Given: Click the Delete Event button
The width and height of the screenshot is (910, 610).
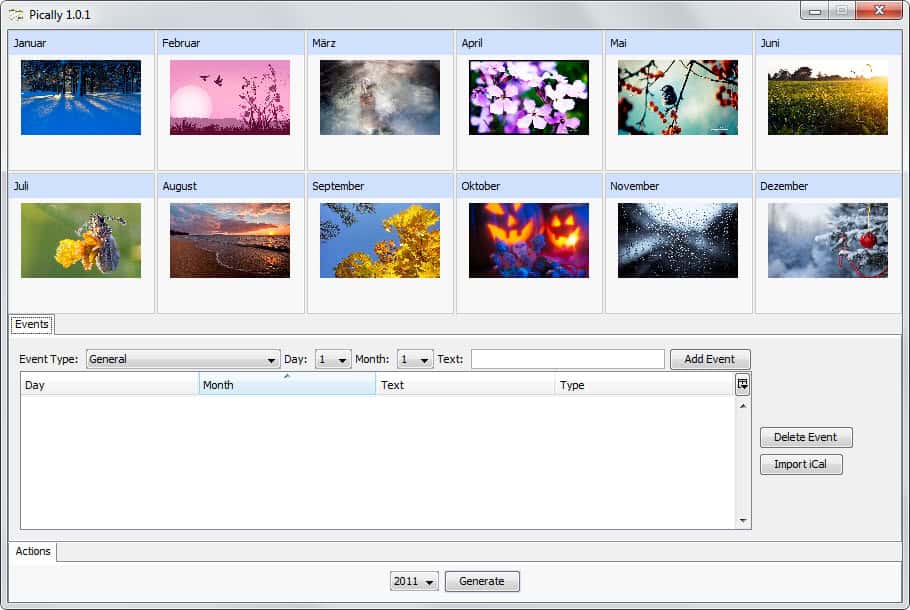Looking at the screenshot, I should [x=806, y=437].
